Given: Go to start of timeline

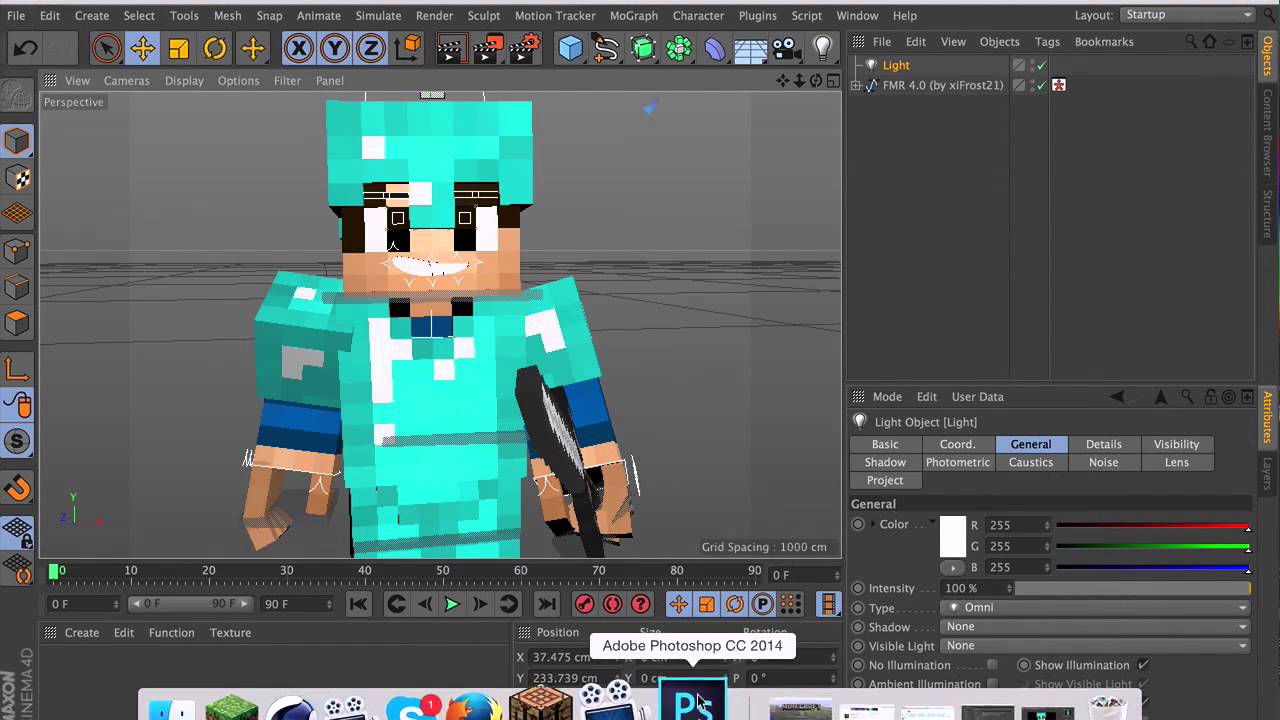Looking at the screenshot, I should click(x=358, y=604).
